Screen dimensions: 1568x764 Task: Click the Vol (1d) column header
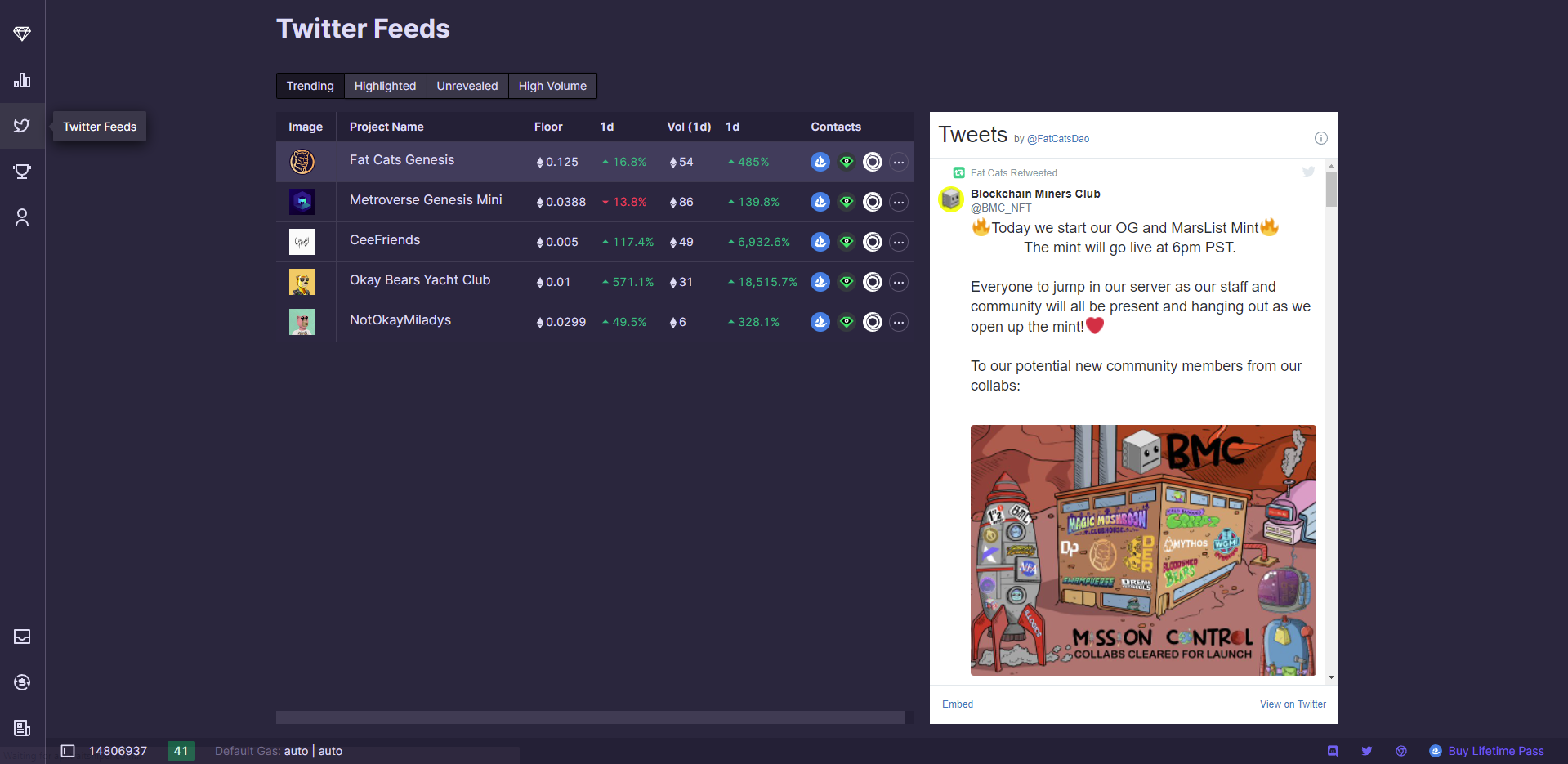coord(689,127)
